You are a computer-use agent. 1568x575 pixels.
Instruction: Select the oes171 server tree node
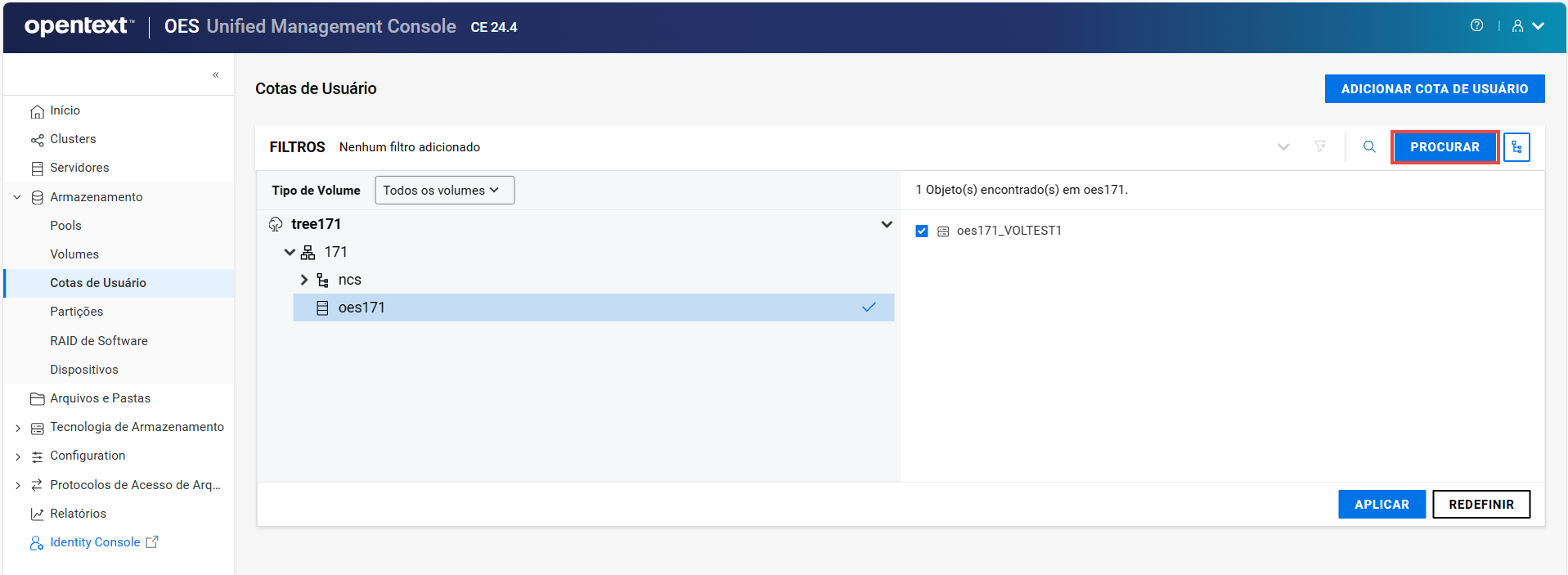click(362, 308)
